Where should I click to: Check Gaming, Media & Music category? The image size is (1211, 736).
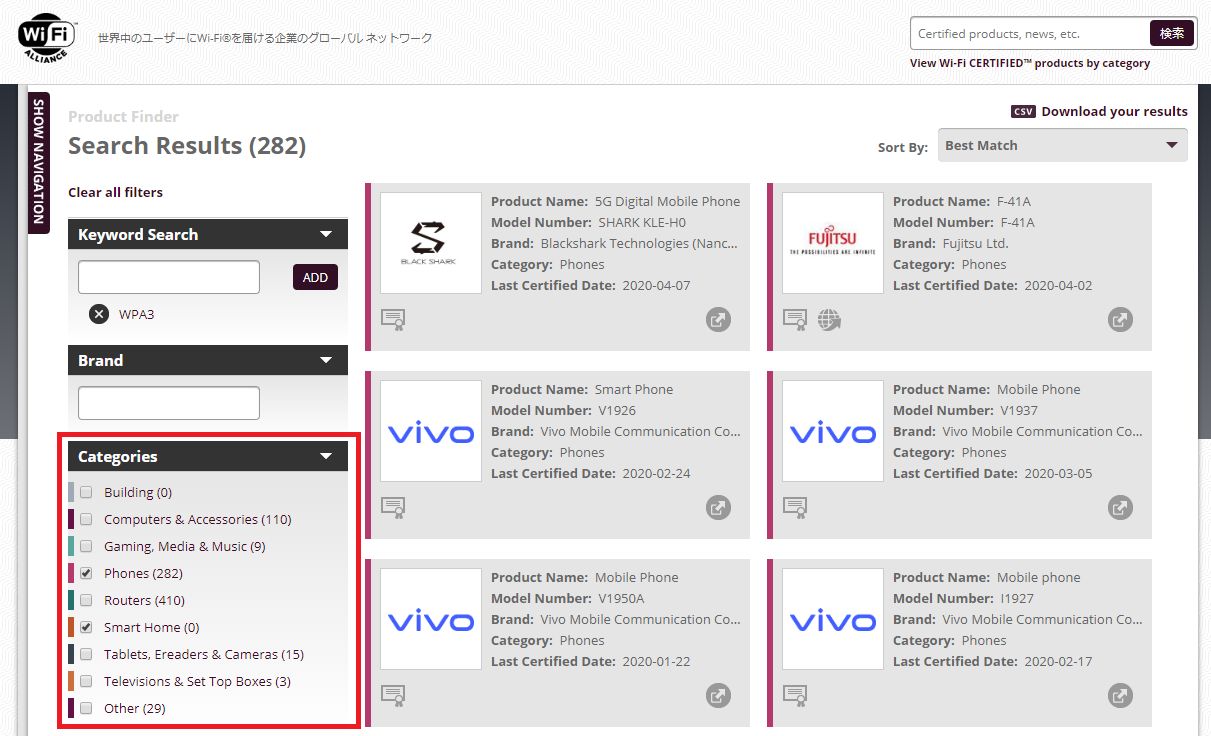coord(86,546)
